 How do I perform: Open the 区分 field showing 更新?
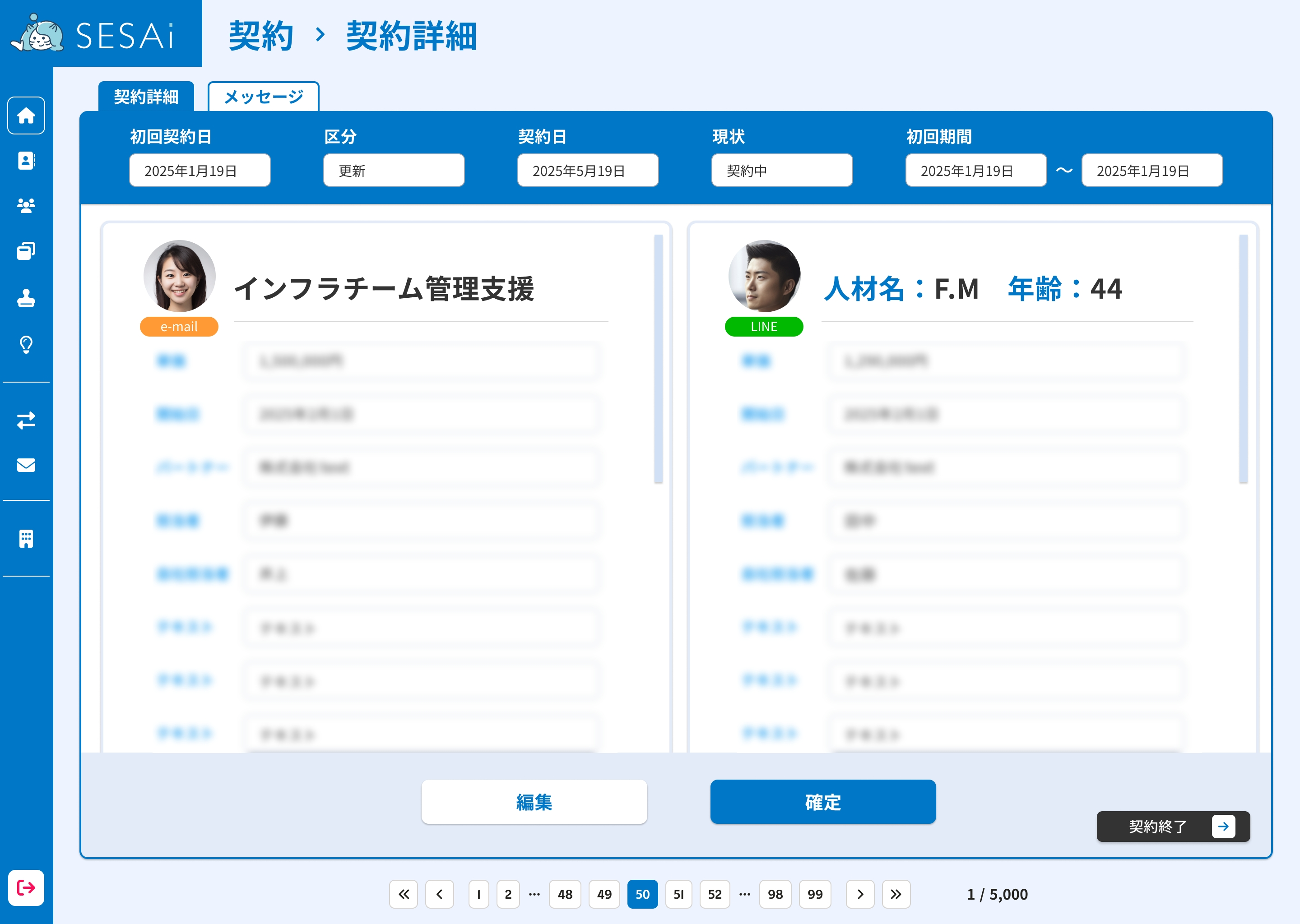pos(394,170)
